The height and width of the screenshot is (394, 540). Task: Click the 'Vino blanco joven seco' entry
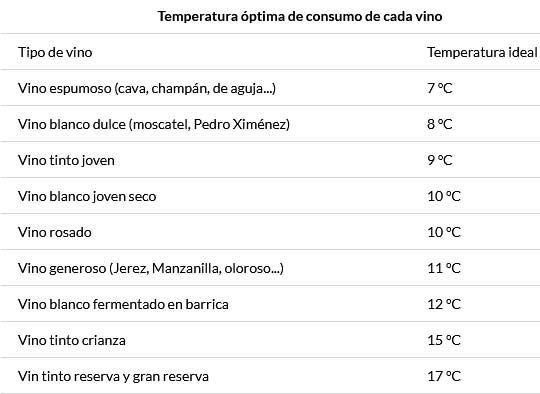(87, 197)
